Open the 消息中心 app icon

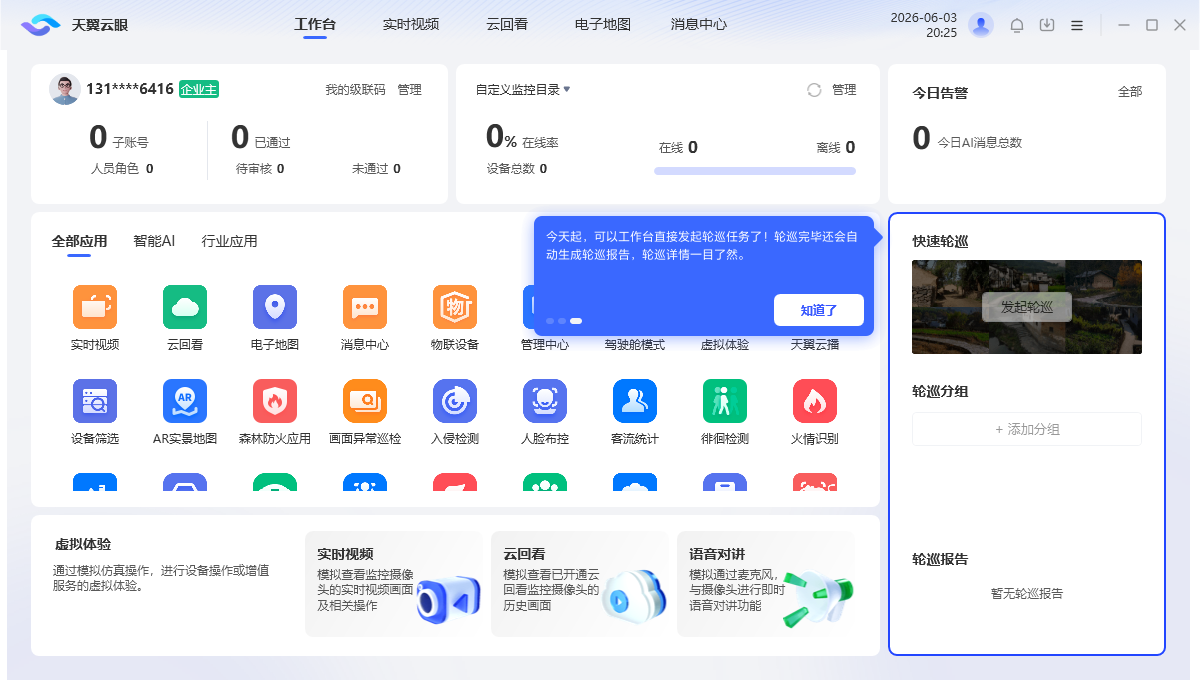(365, 307)
